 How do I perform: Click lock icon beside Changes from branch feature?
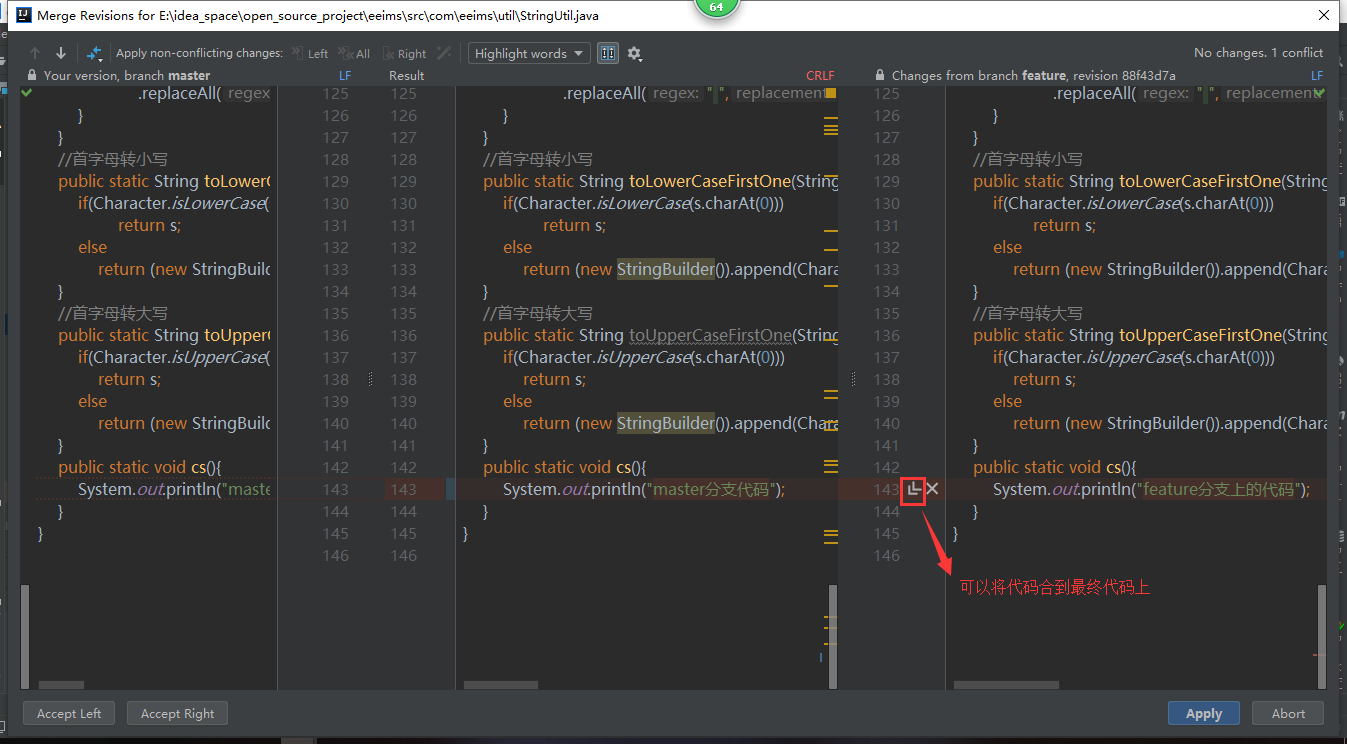click(x=880, y=75)
